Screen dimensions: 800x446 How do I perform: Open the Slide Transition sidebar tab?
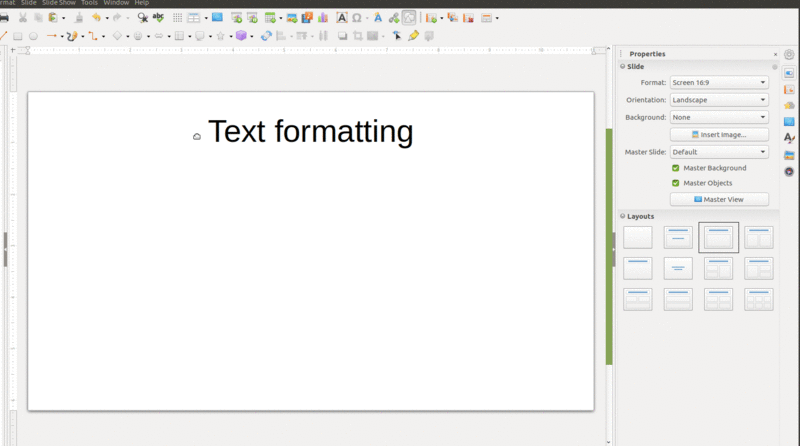pyautogui.click(x=789, y=90)
